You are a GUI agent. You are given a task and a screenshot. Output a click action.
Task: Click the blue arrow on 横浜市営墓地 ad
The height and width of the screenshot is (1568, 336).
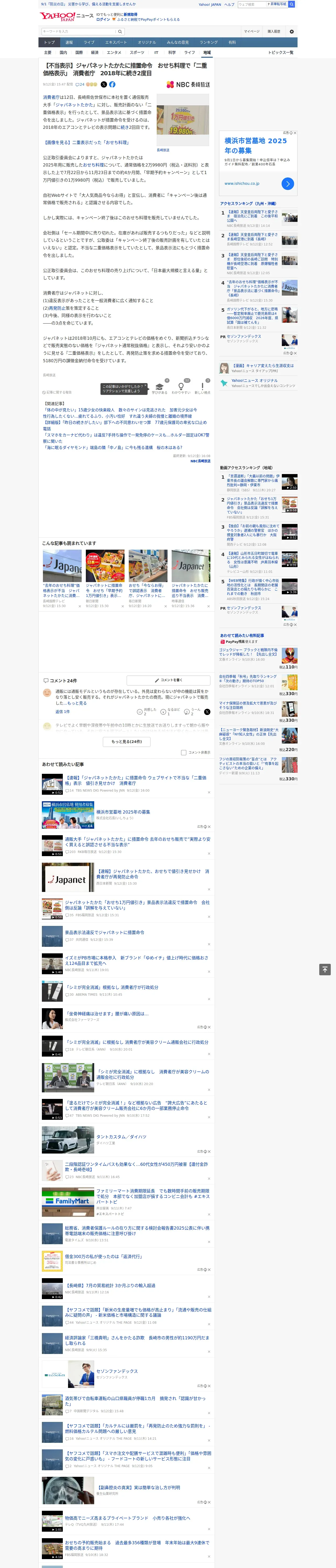tap(288, 183)
